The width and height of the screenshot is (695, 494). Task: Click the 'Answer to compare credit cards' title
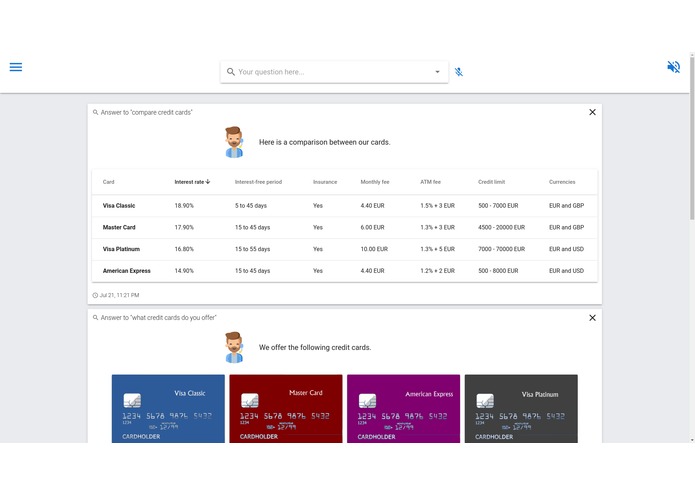(146, 113)
